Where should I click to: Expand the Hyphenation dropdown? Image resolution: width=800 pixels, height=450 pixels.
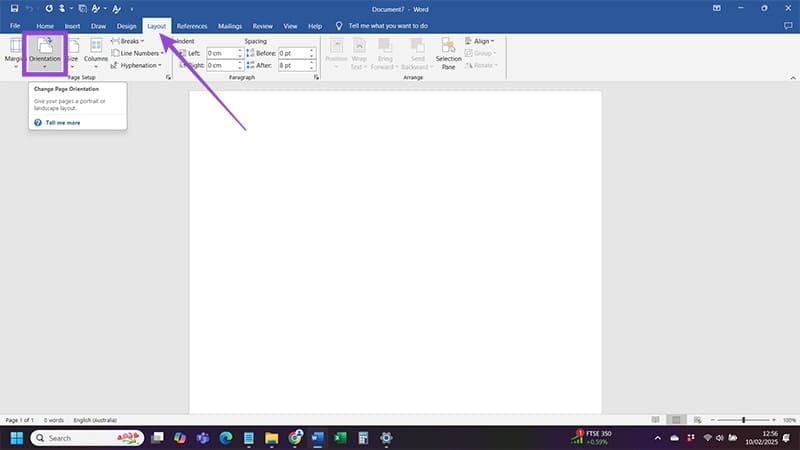click(139, 65)
